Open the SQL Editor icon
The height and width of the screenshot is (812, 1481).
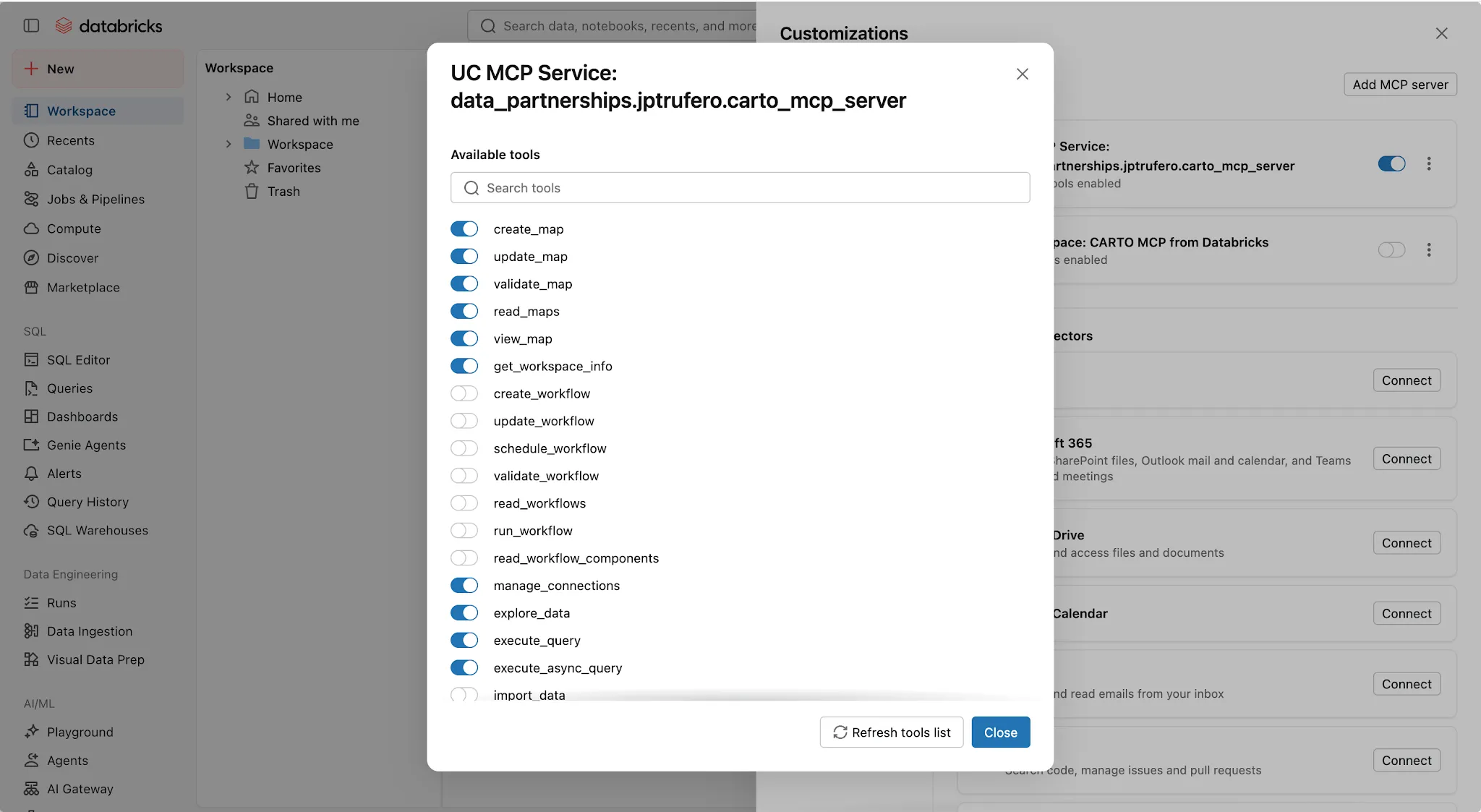31,359
